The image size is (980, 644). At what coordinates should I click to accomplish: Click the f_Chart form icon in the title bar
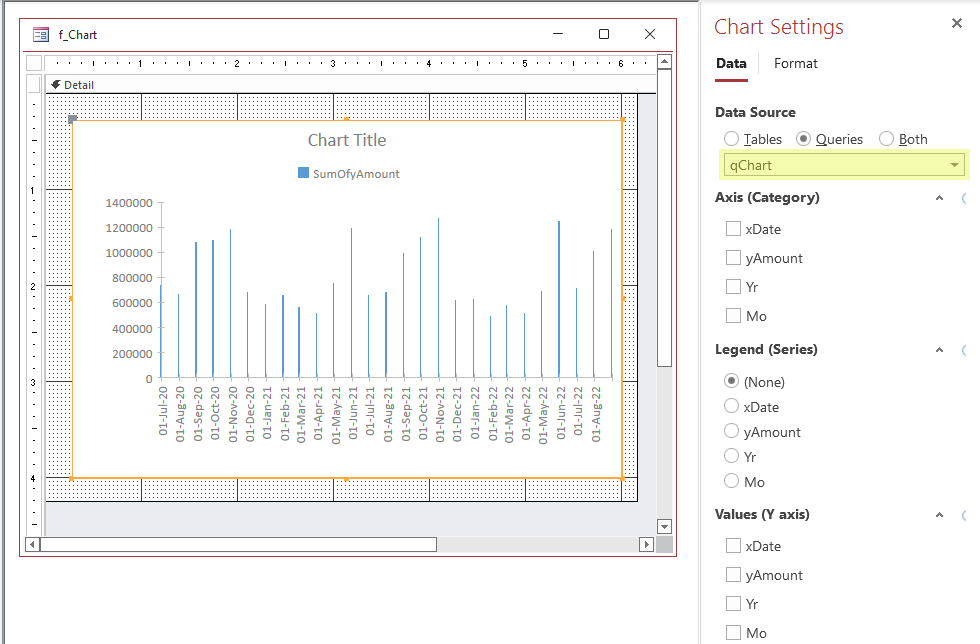[38, 34]
